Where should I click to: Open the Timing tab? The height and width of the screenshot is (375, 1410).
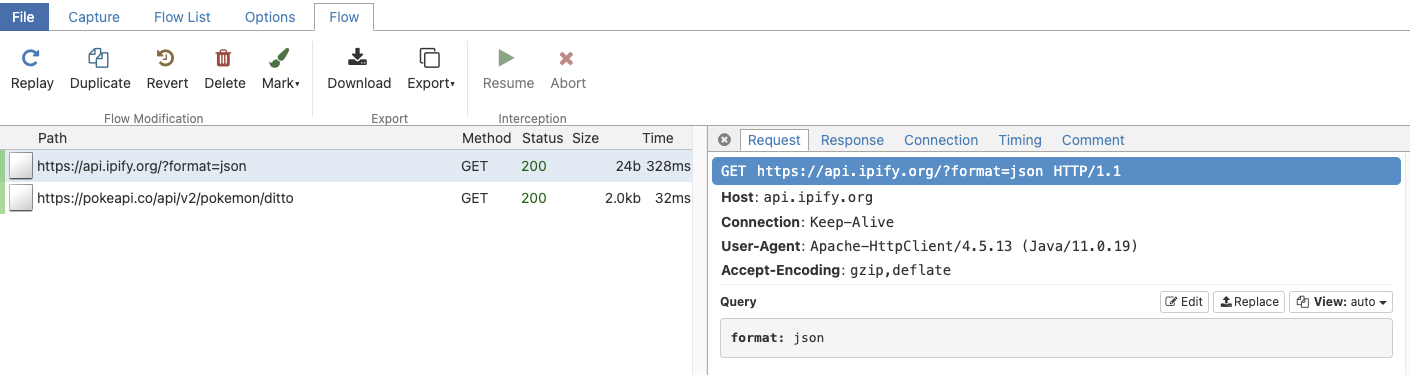coord(1020,140)
